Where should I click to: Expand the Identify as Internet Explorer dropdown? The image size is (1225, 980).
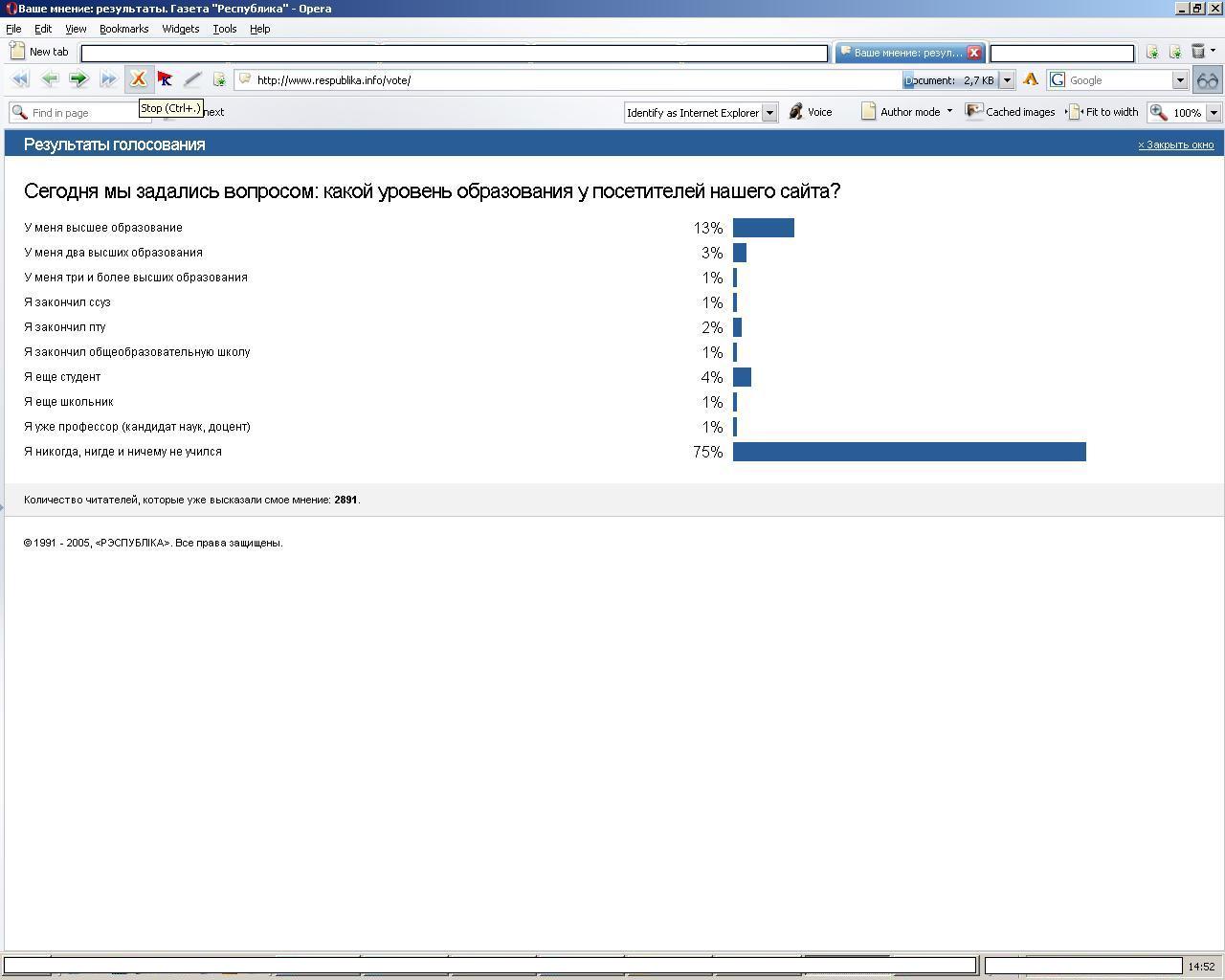coord(768,113)
